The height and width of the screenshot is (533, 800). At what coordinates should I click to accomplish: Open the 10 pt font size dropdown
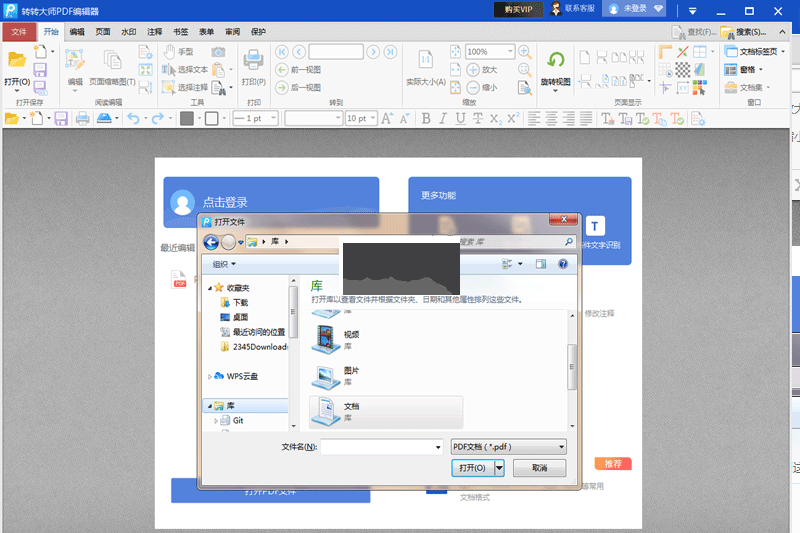[373, 118]
